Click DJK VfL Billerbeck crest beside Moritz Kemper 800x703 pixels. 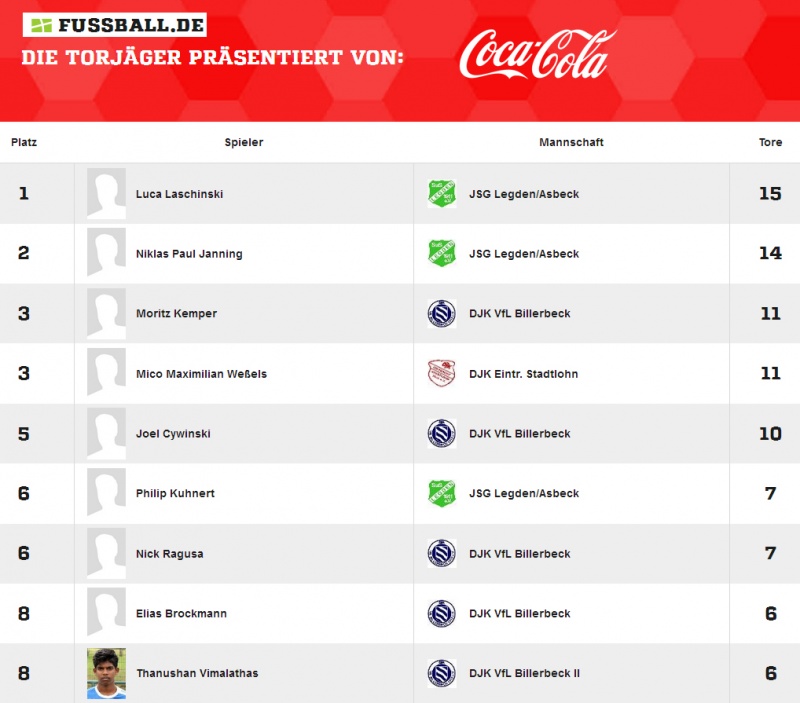point(442,313)
